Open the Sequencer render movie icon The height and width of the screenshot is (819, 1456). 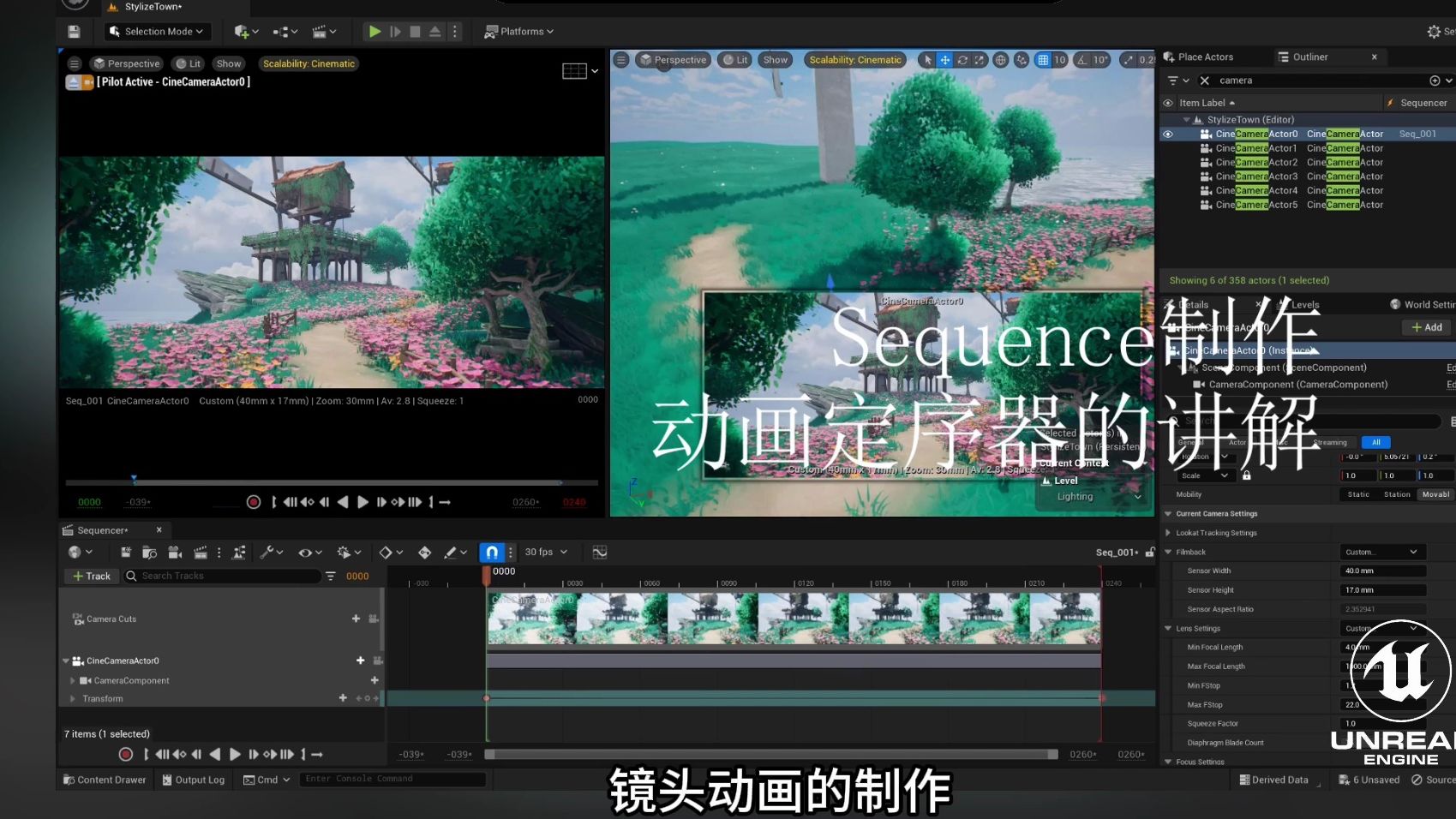point(201,552)
